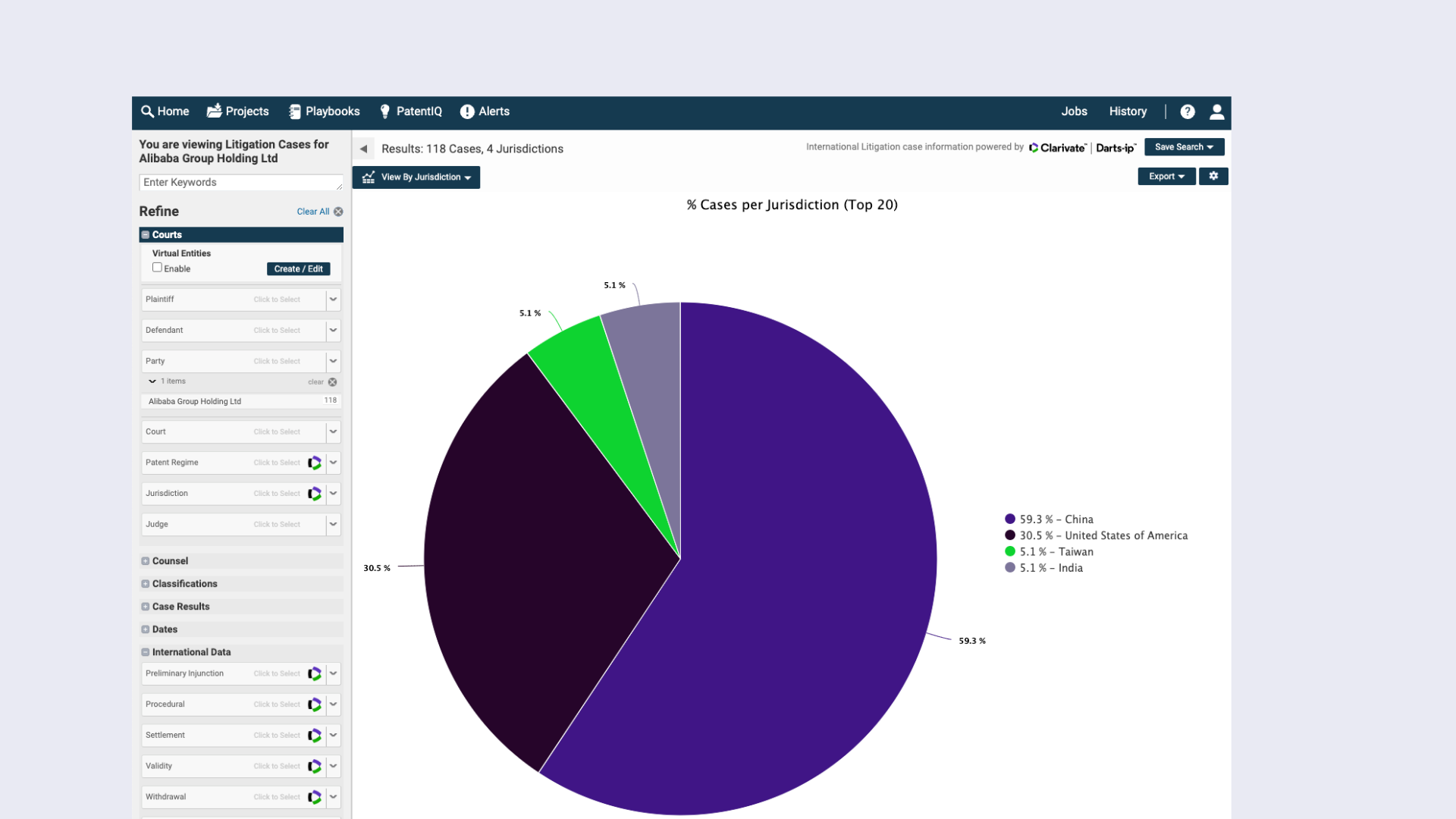Click the Playbooks book icon

coord(295,111)
